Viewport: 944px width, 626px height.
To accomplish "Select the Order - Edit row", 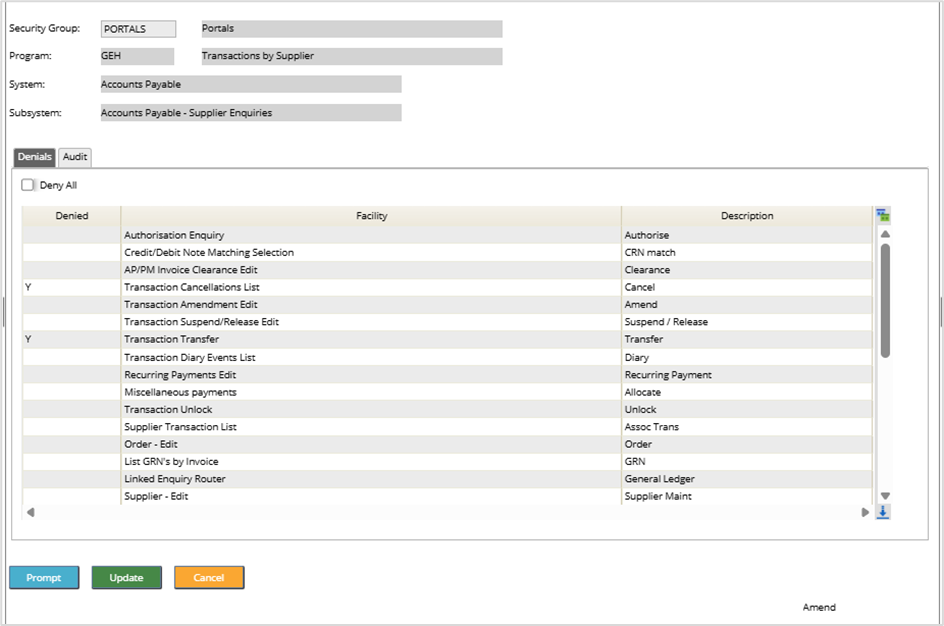I will coord(447,445).
